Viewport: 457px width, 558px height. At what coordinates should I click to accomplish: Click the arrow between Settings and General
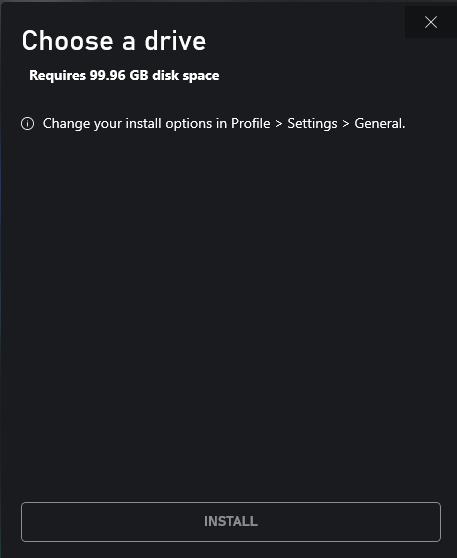346,124
